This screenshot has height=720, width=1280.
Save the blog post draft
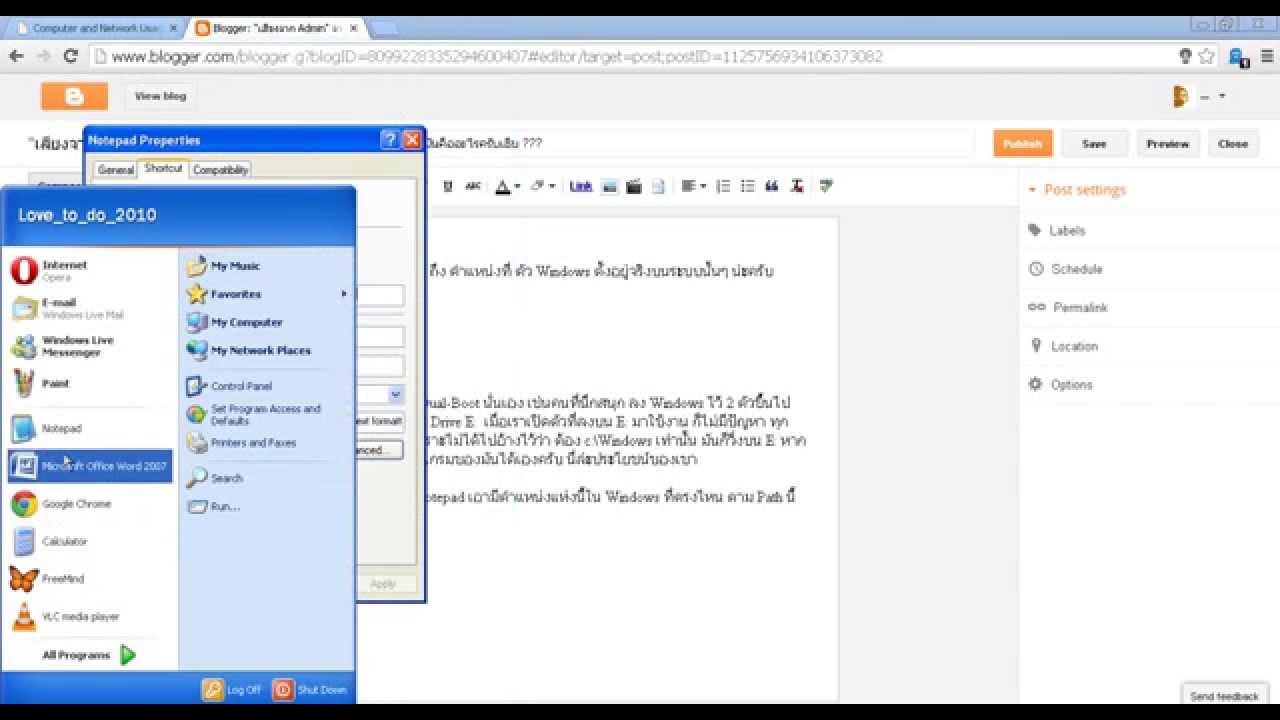tap(1094, 144)
